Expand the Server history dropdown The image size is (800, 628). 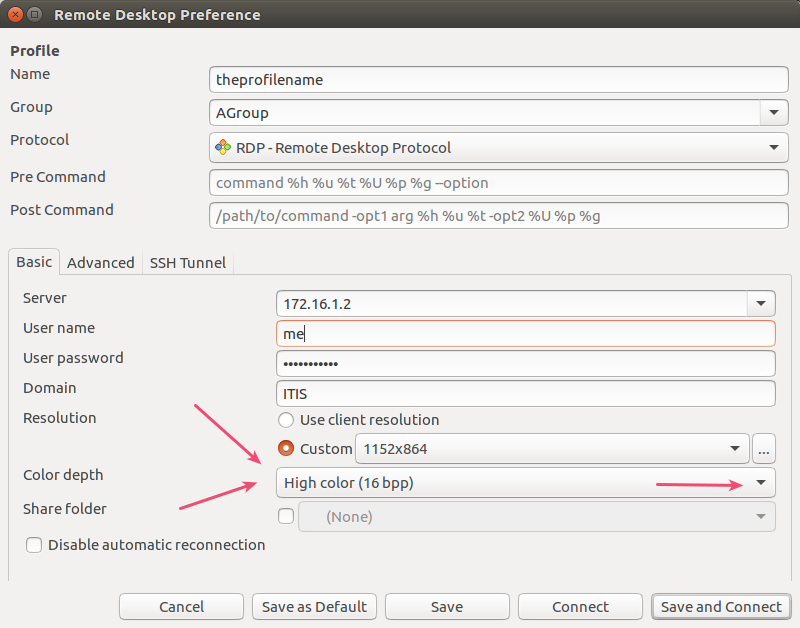click(x=761, y=304)
